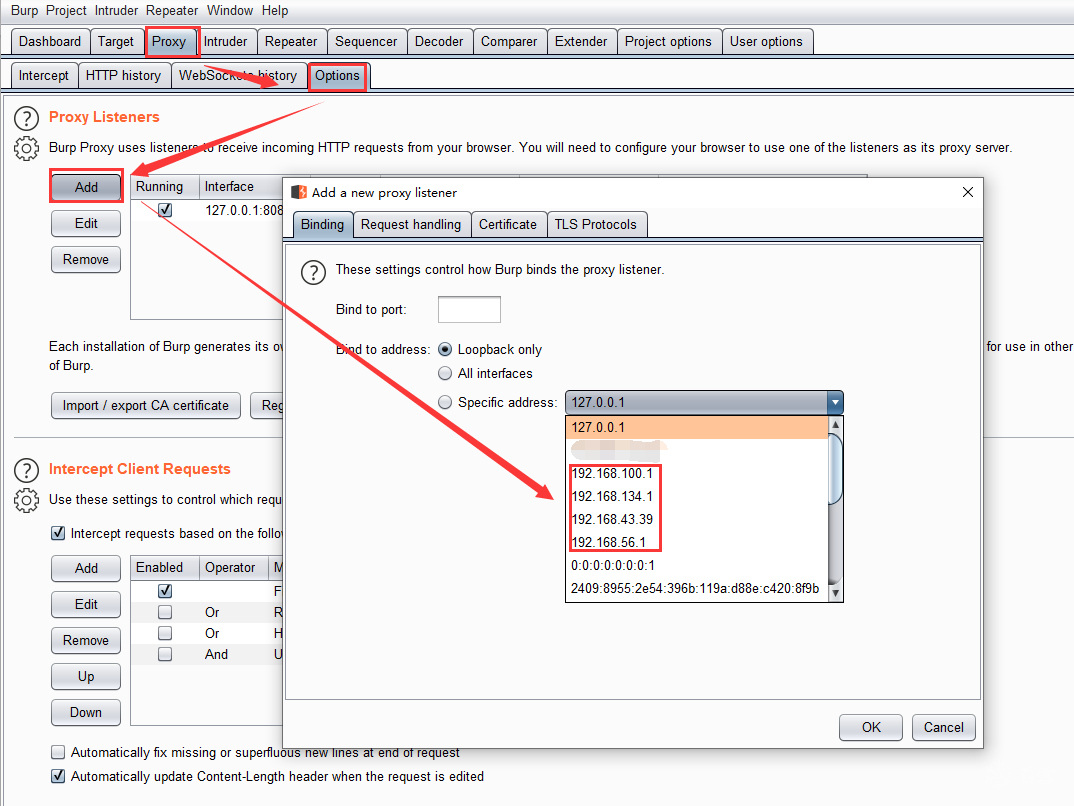The image size is (1074, 806).
Task: Open help icon for Intercept Client Requests
Action: click(26, 470)
